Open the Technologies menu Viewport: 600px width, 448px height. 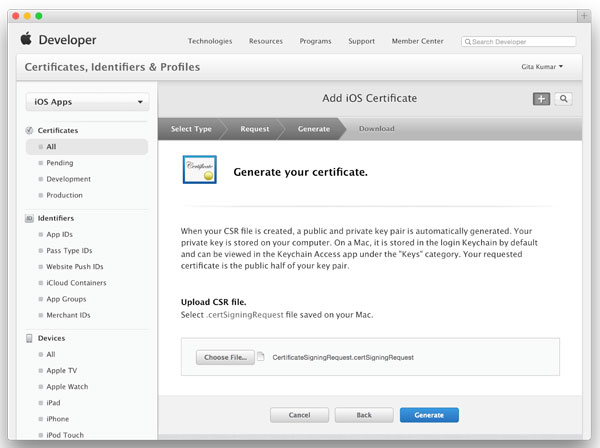pyautogui.click(x=210, y=41)
